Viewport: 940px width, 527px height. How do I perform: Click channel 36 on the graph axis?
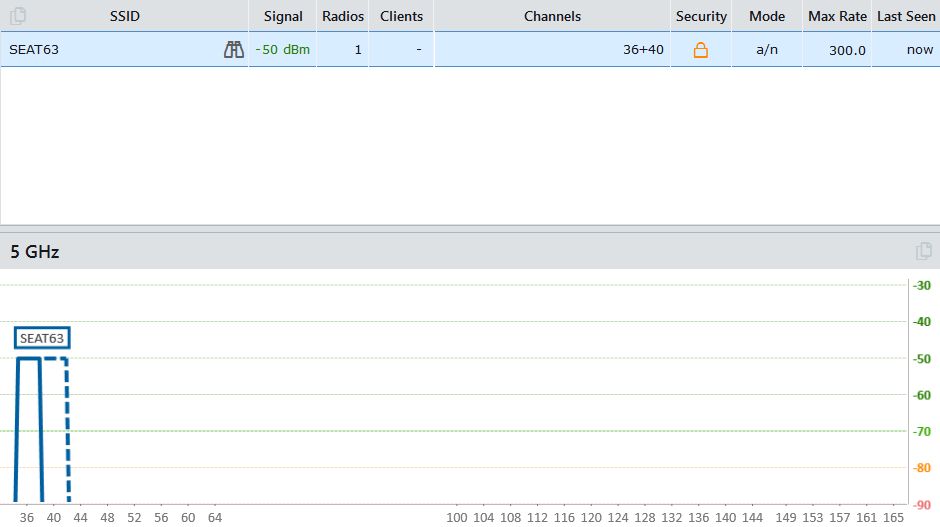(26, 517)
